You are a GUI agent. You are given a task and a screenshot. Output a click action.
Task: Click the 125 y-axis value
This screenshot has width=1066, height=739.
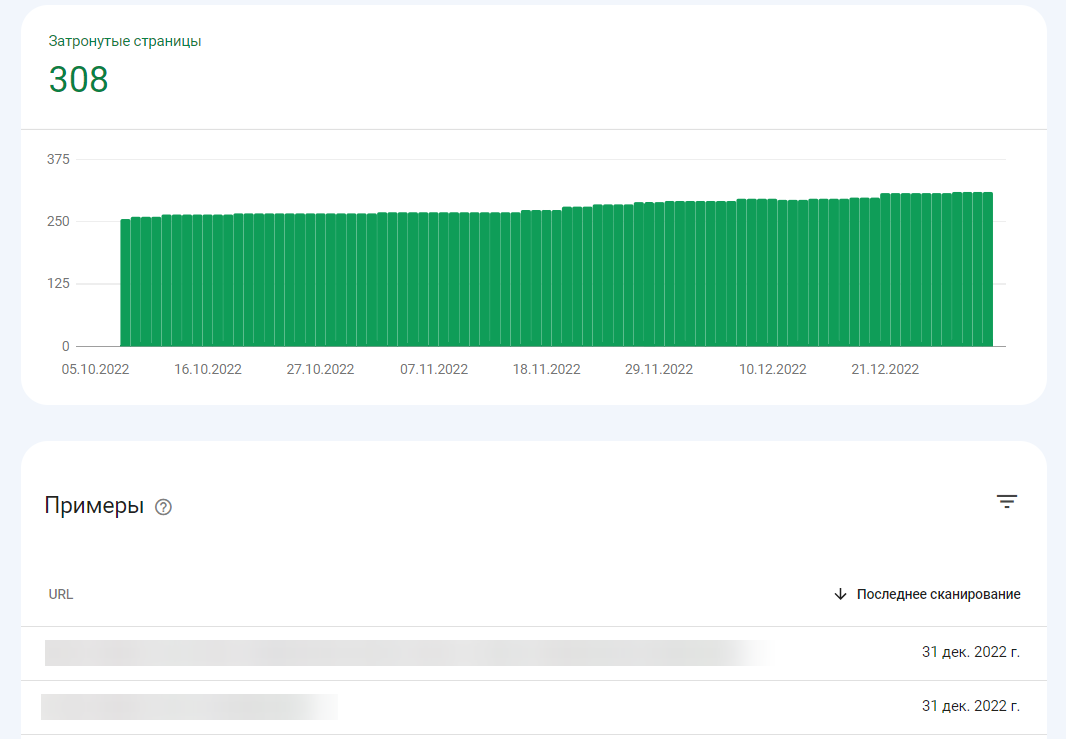coord(58,283)
